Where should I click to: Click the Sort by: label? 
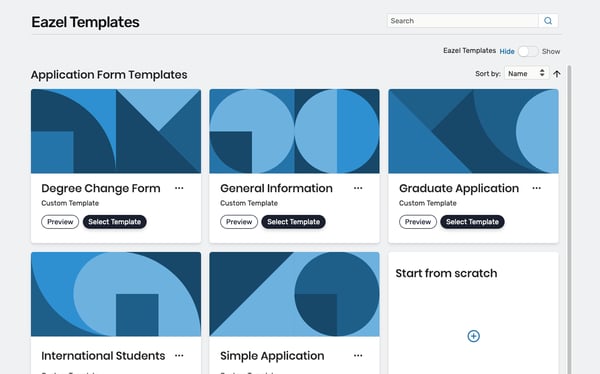point(488,73)
